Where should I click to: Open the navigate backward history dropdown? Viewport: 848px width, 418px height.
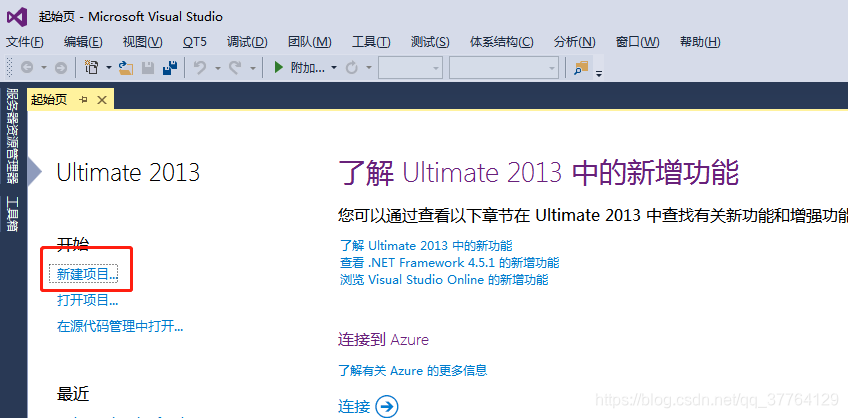44,68
